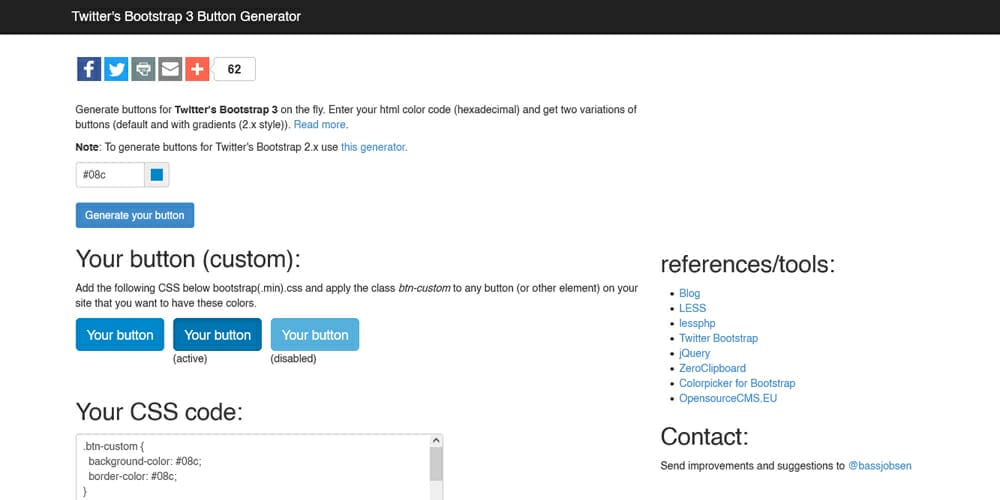This screenshot has width=1000, height=500.
Task: Share via the email envelope icon
Action: [x=170, y=69]
